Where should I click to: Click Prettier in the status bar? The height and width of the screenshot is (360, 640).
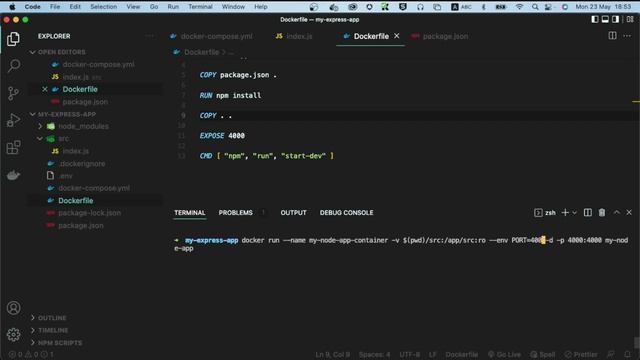581,354
